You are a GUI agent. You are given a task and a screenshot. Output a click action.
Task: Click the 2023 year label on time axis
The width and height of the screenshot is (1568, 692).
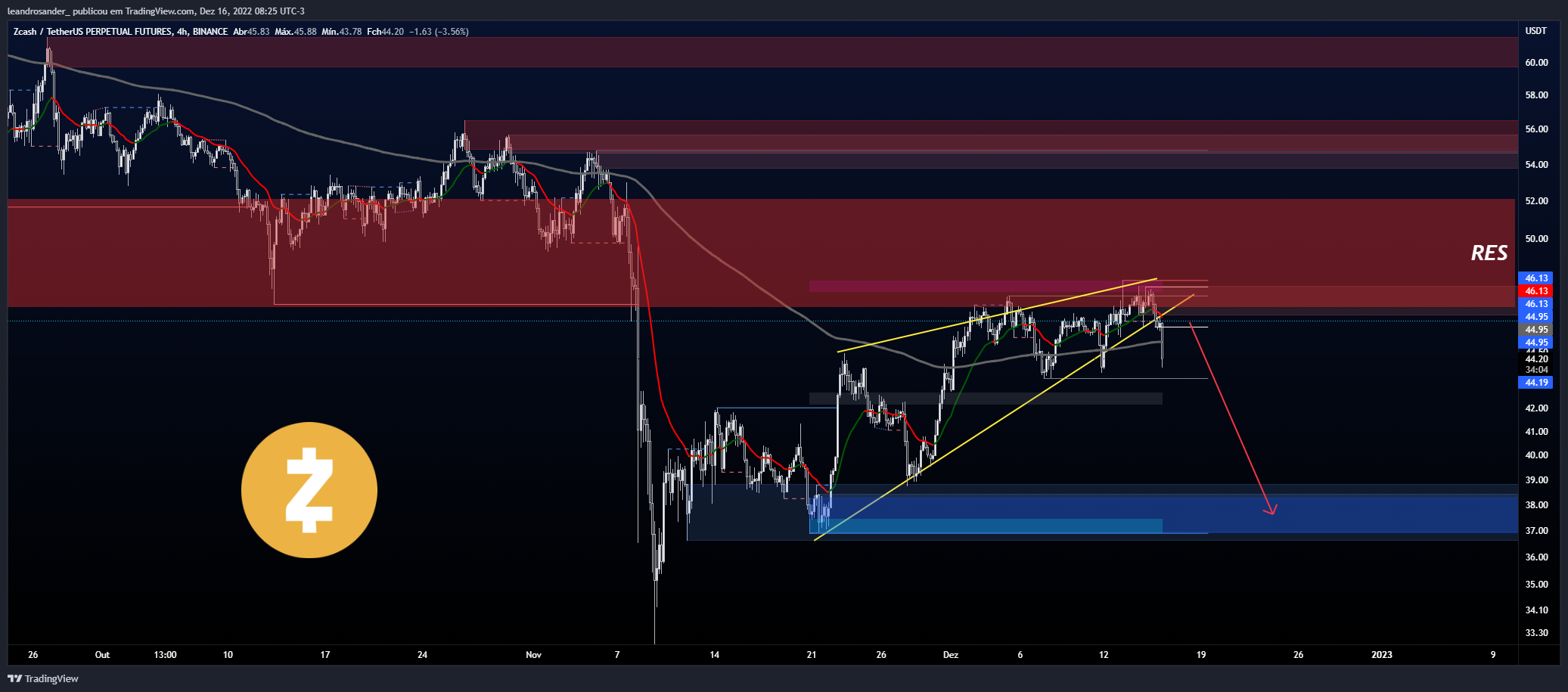click(x=1382, y=655)
